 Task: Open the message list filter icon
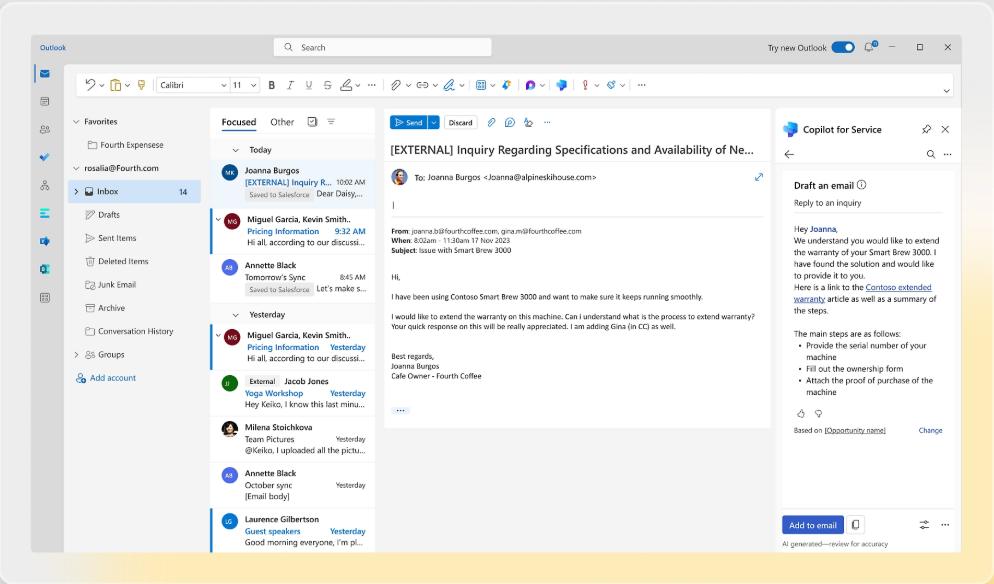(331, 122)
